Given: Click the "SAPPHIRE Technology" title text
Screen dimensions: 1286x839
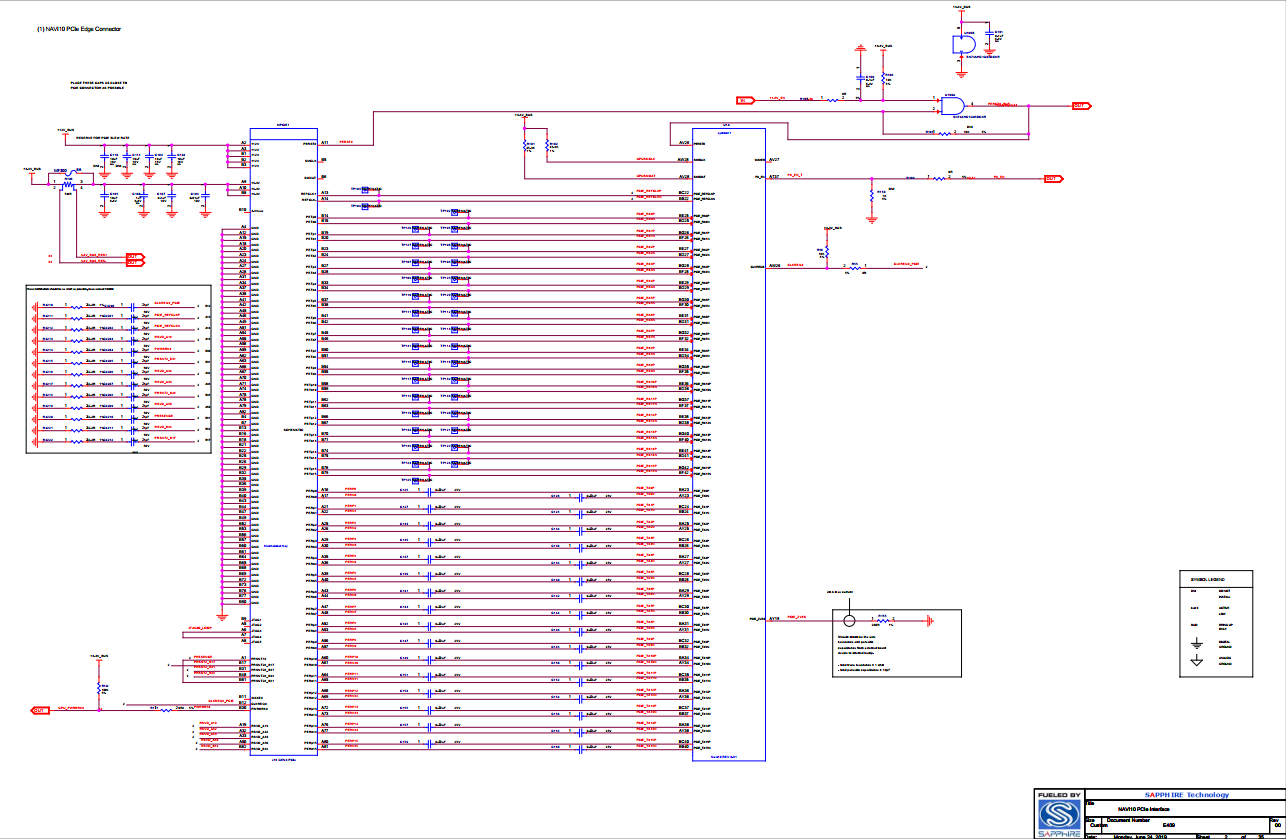Looking at the screenshot, I should click(1186, 795).
